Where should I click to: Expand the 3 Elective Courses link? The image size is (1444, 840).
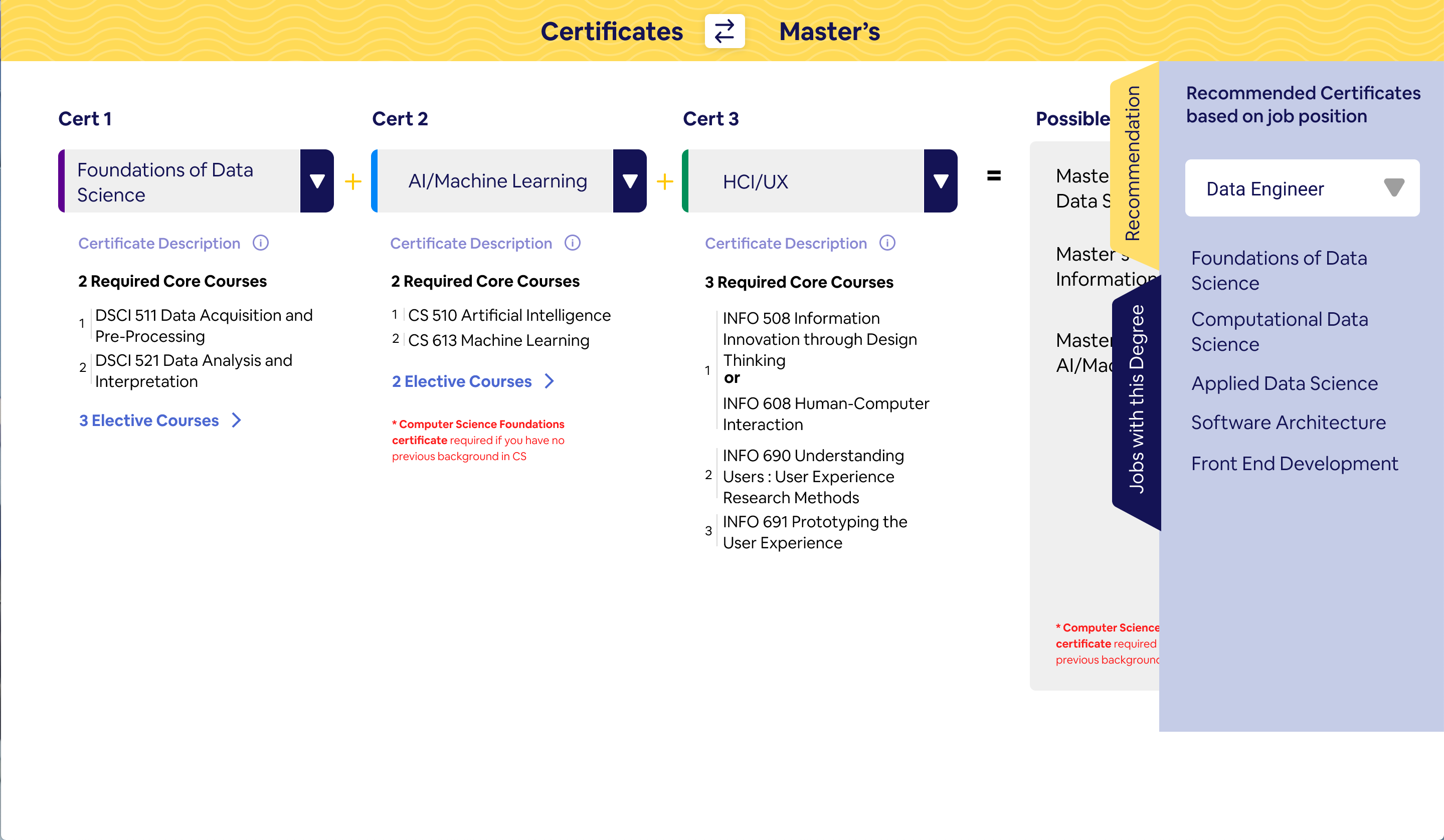149,421
